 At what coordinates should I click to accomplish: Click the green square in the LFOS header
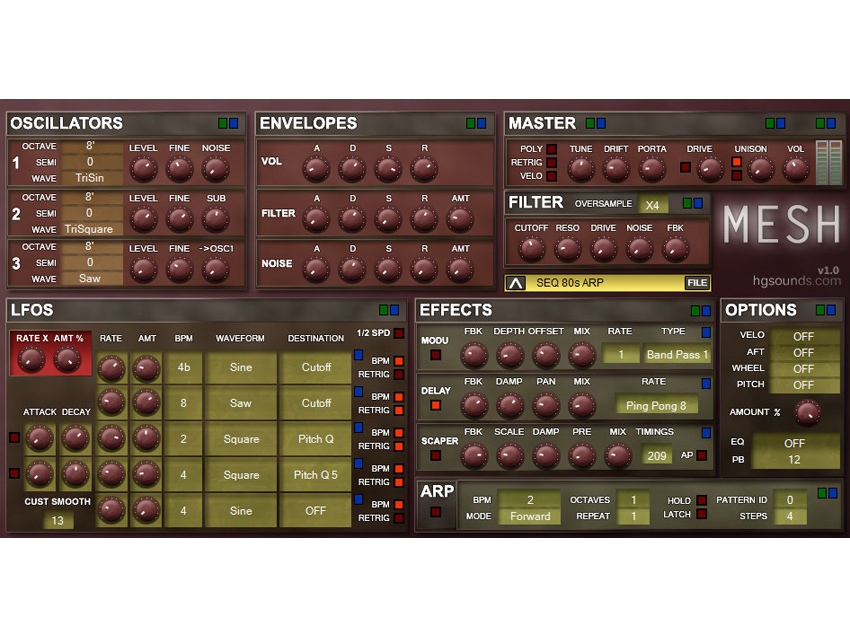click(x=383, y=310)
